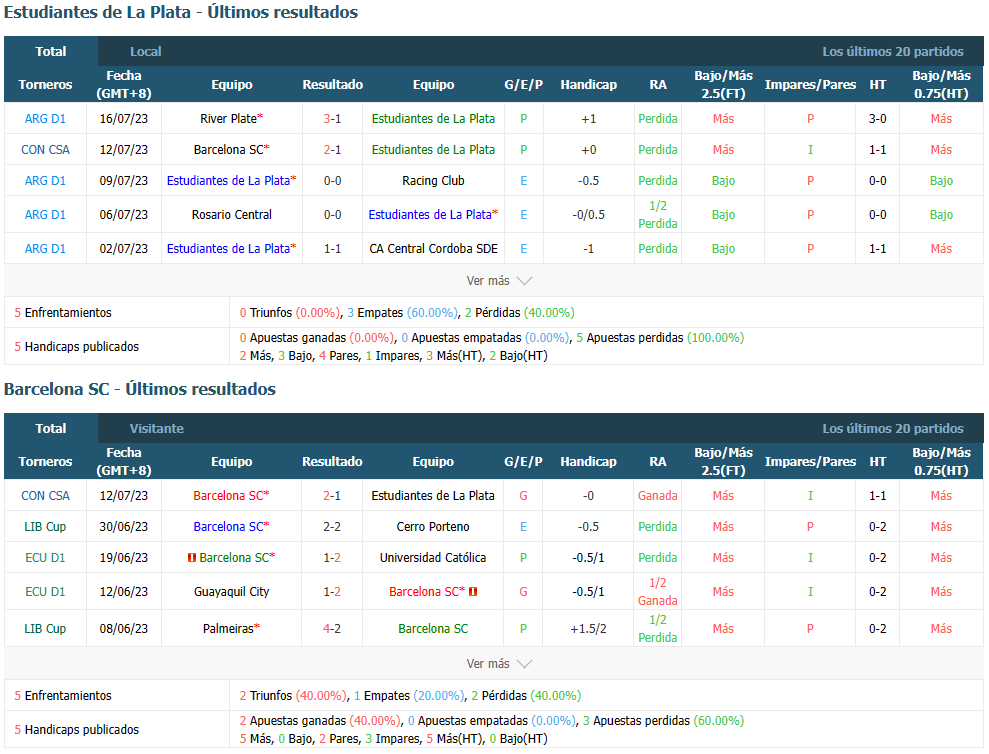Click 5 Apuestas perdidas (100.00%) text
989x754 pixels.
point(660,338)
